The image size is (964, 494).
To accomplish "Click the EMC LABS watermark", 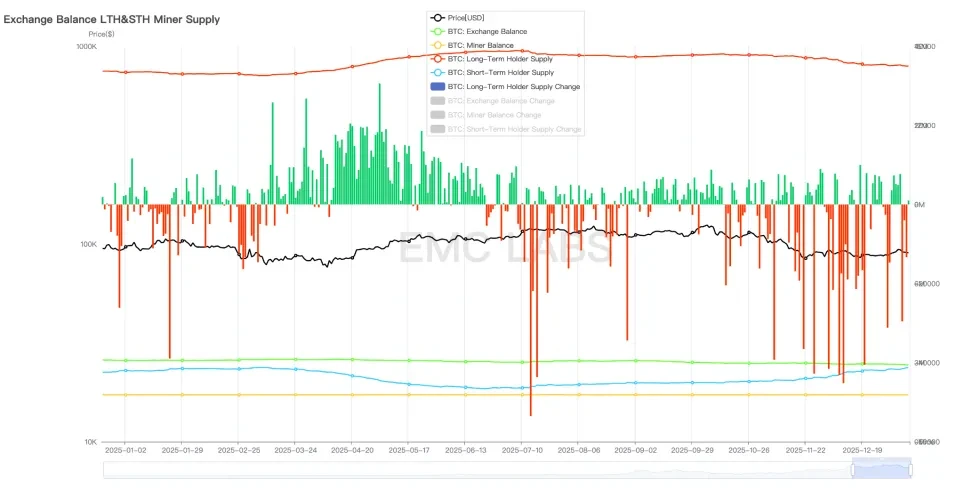I will click(x=505, y=248).
